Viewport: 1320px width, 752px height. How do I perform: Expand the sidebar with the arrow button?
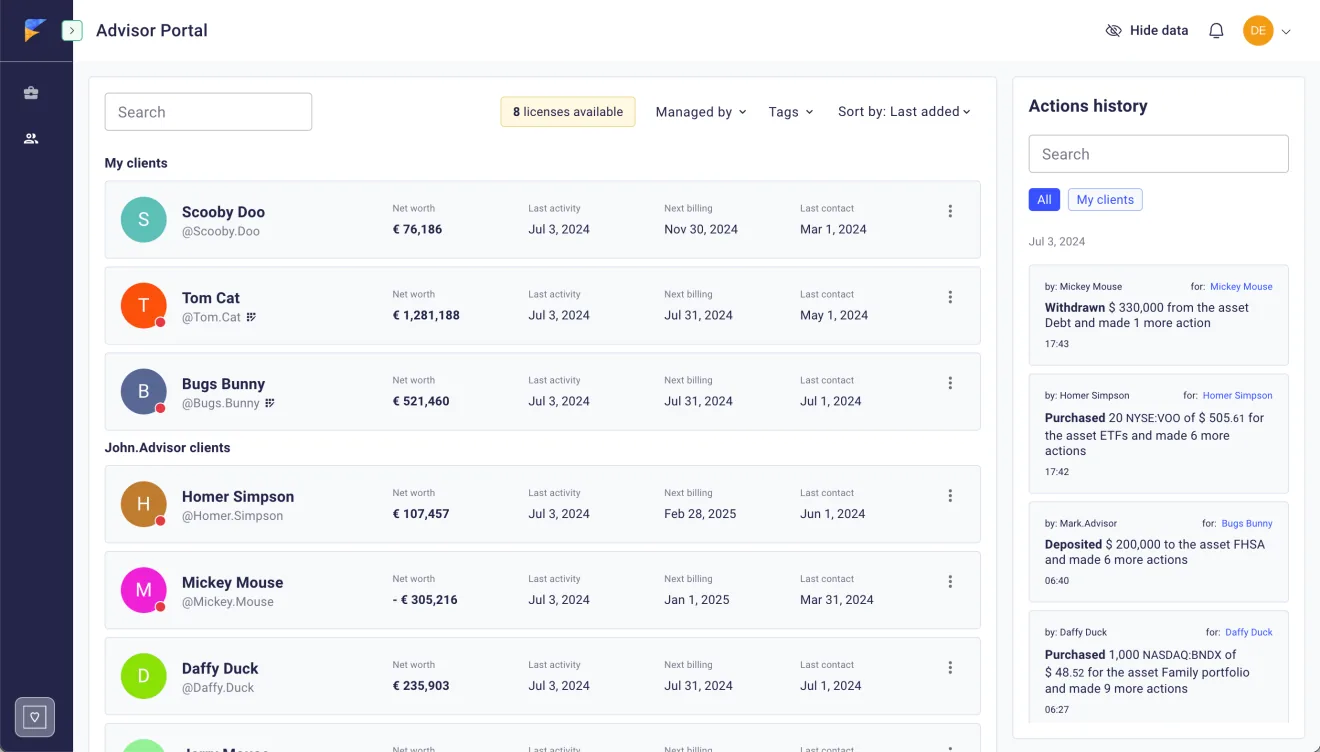pyautogui.click(x=72, y=31)
